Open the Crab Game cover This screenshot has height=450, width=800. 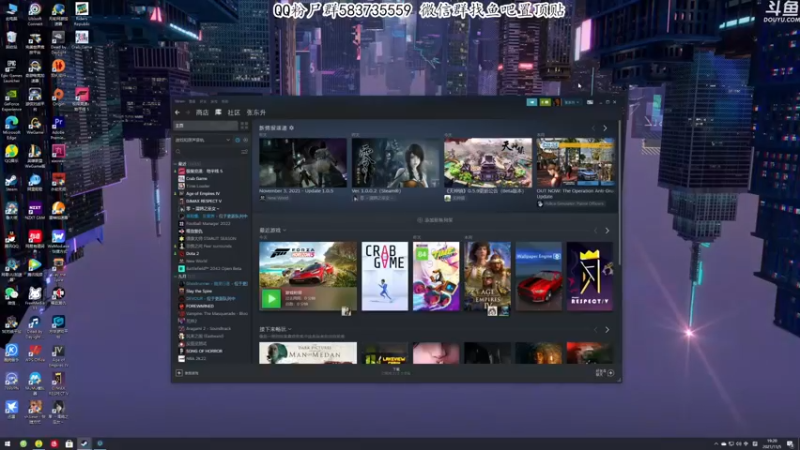[x=385, y=276]
